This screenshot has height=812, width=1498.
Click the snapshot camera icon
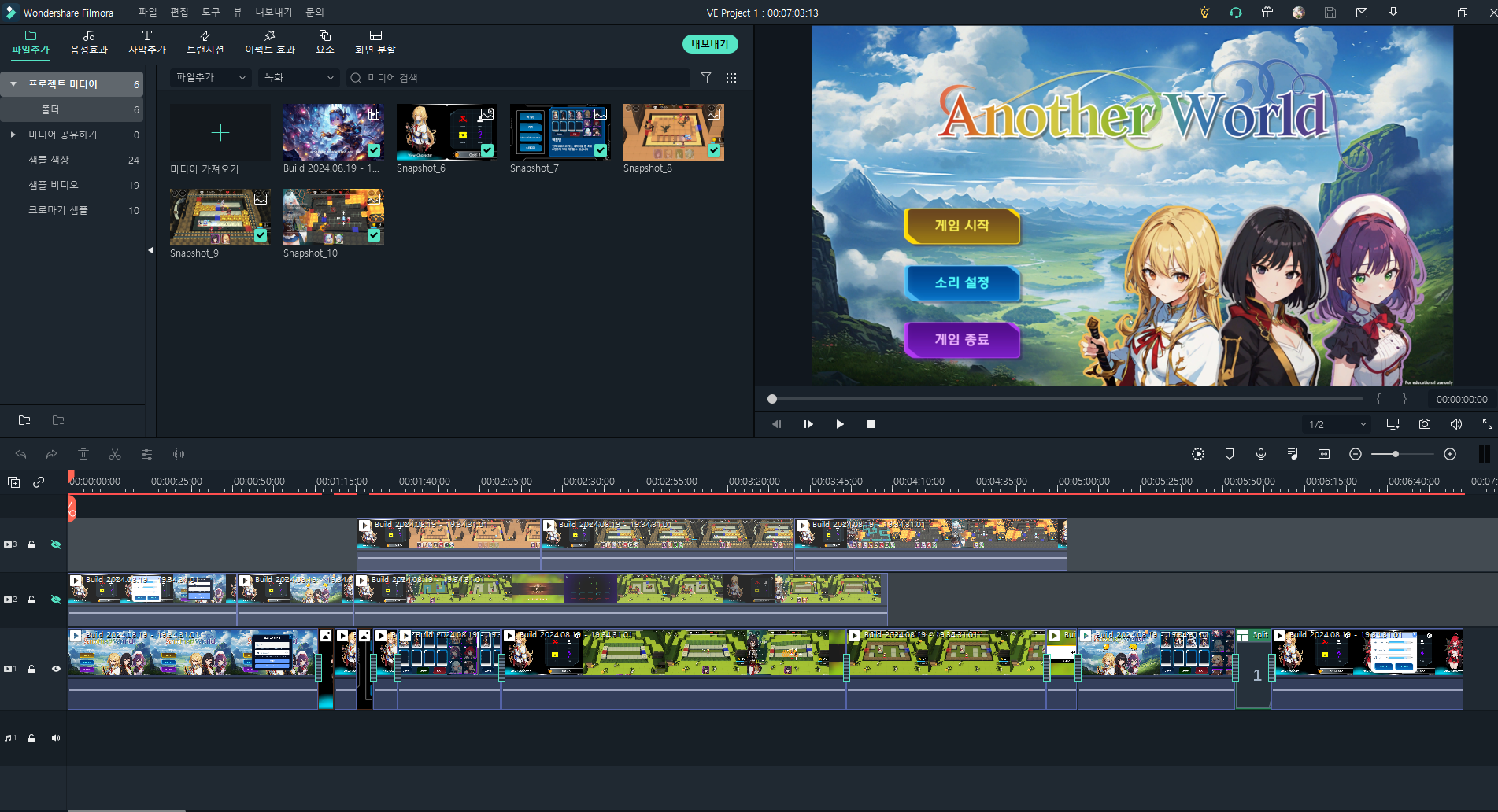[1425, 424]
